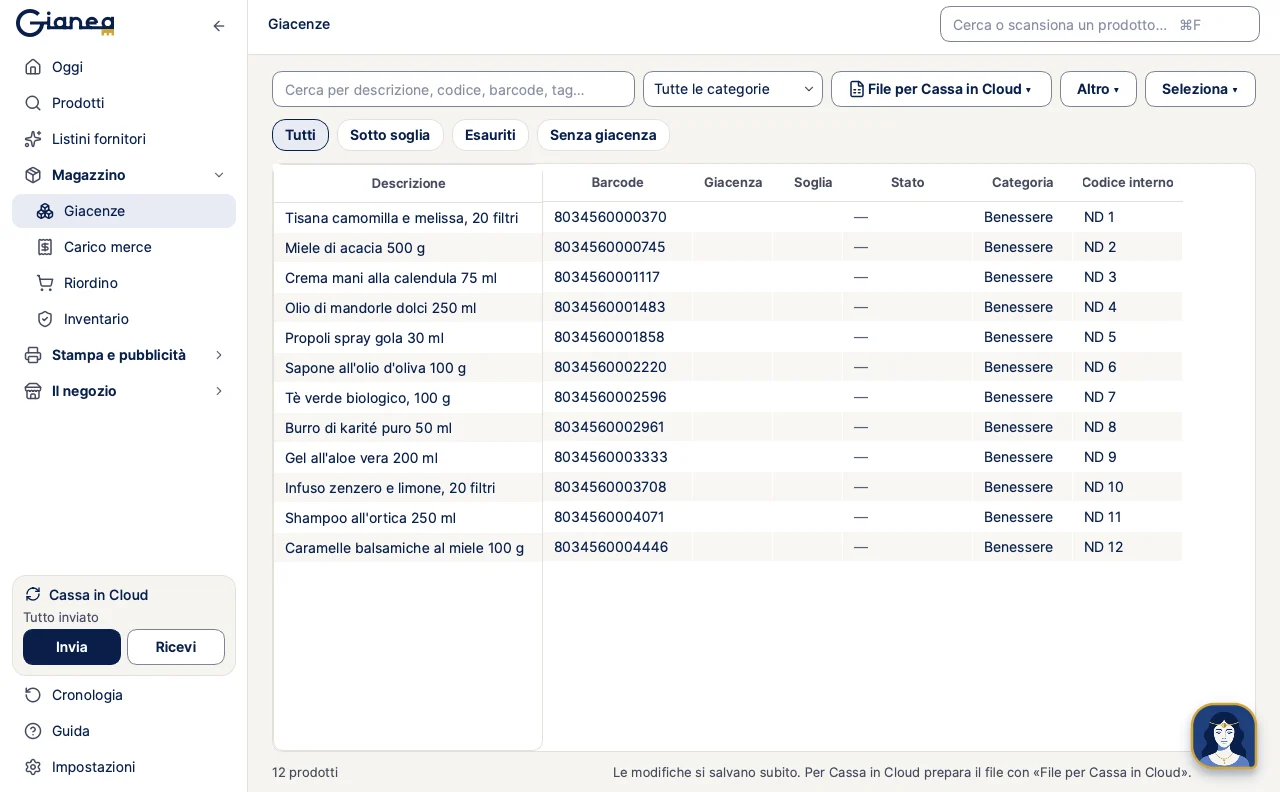Click the Giacenze stack icon
Viewport: 1280px width, 792px height.
pos(45,211)
